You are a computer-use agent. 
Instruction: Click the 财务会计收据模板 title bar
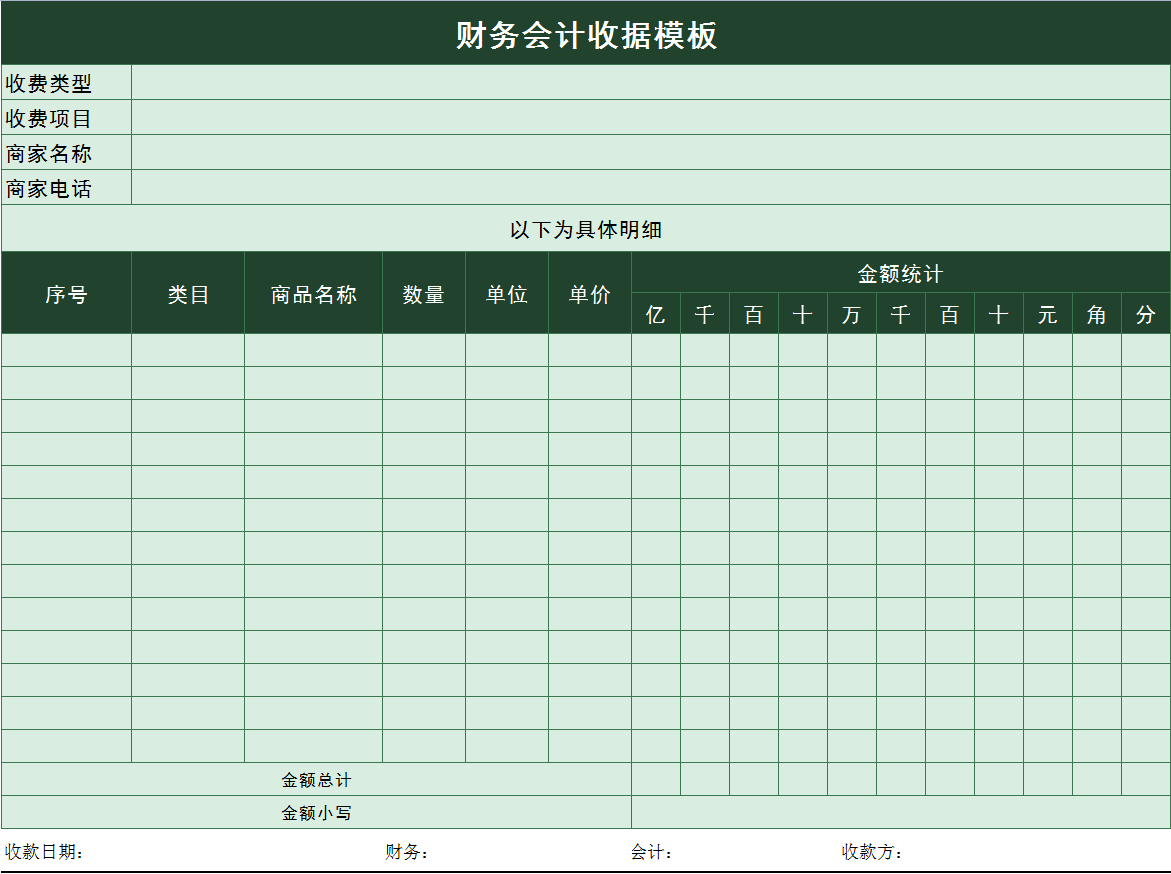click(x=585, y=32)
